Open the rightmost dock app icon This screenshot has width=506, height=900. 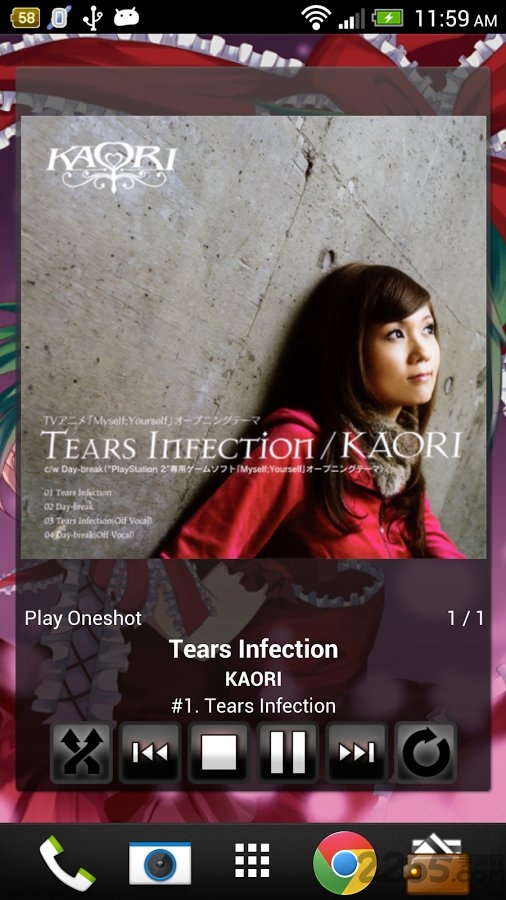coord(437,863)
